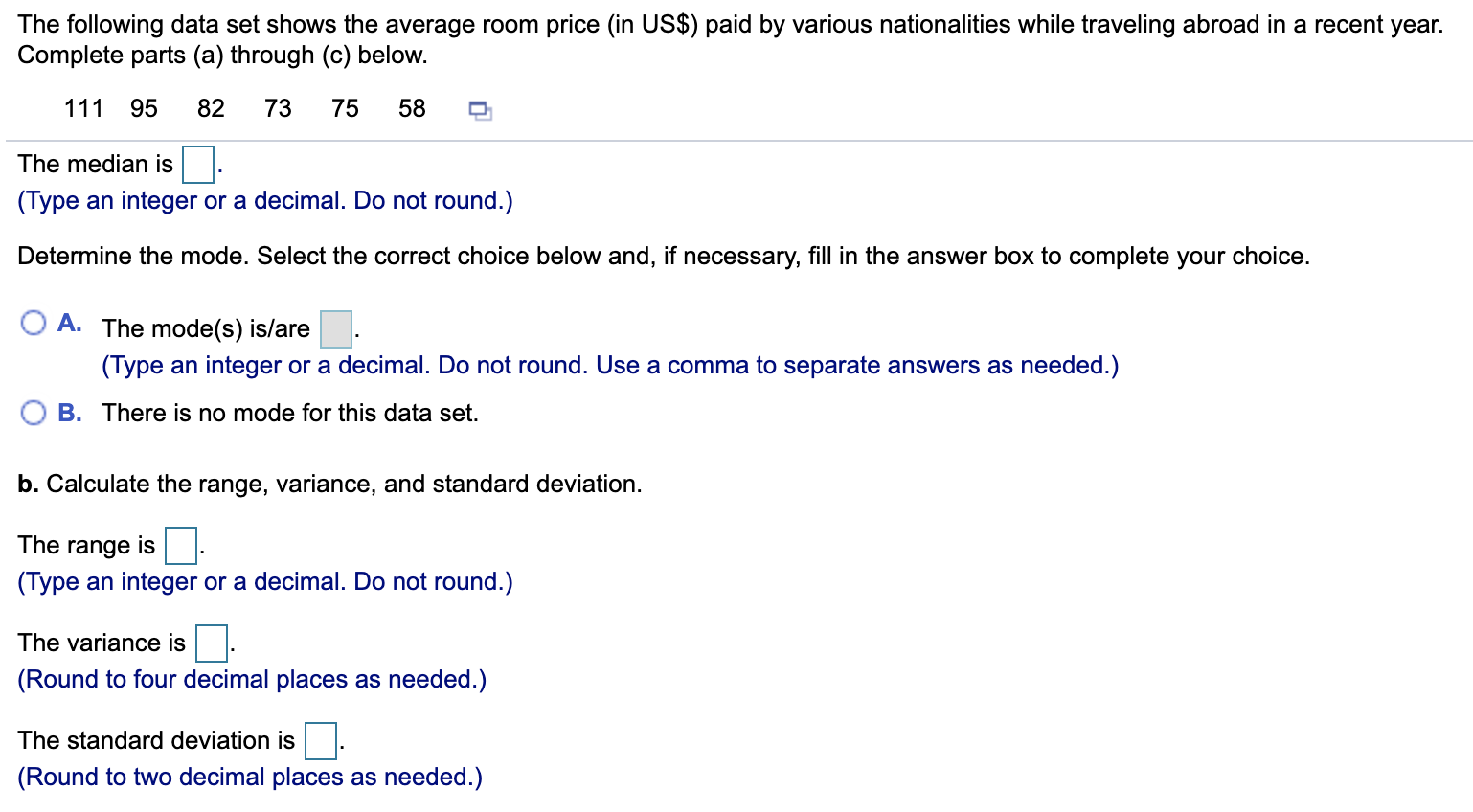
Task: Click the standard deviation answer box
Action: tap(320, 741)
